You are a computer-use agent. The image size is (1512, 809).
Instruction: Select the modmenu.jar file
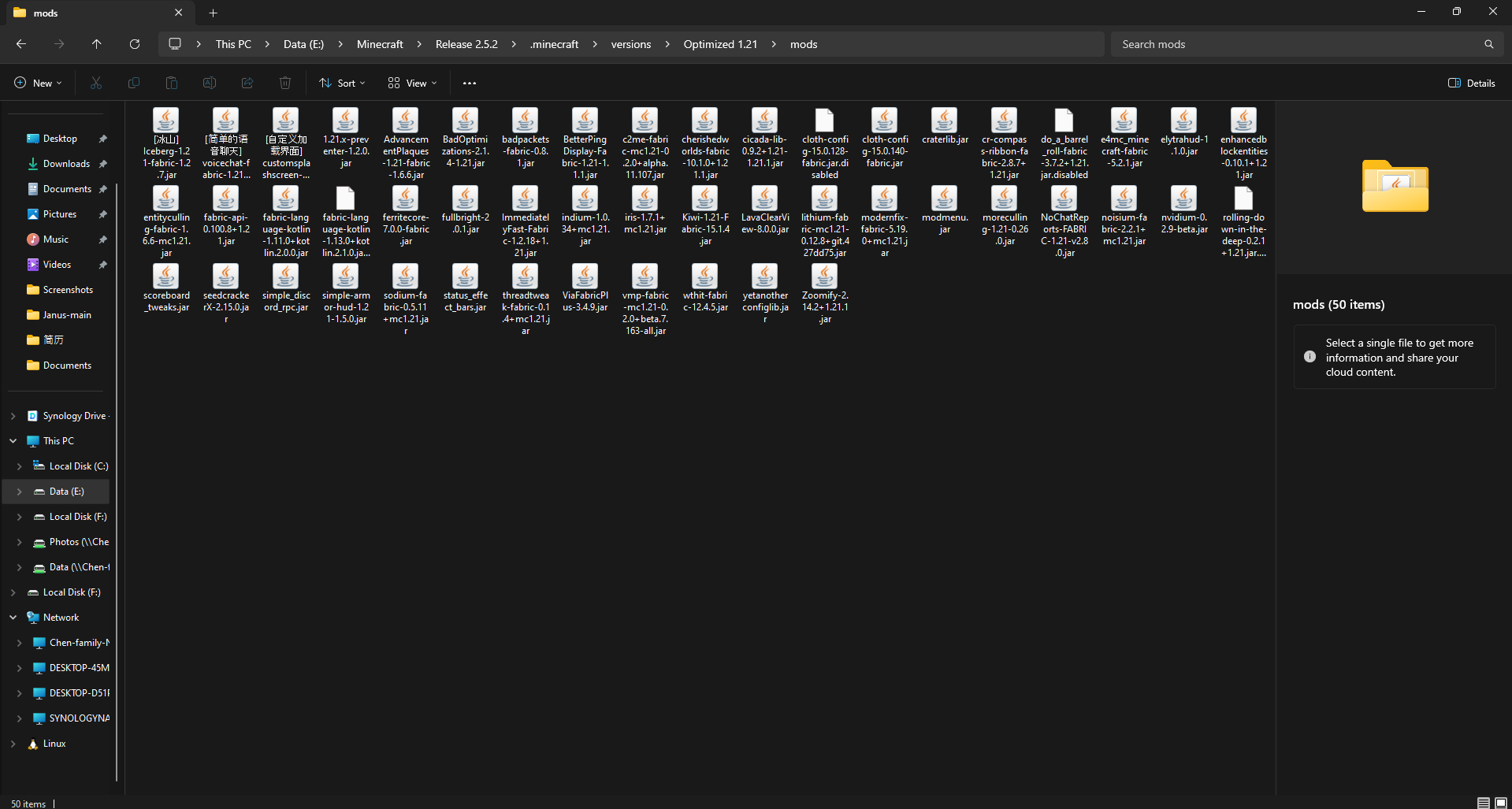point(945,210)
